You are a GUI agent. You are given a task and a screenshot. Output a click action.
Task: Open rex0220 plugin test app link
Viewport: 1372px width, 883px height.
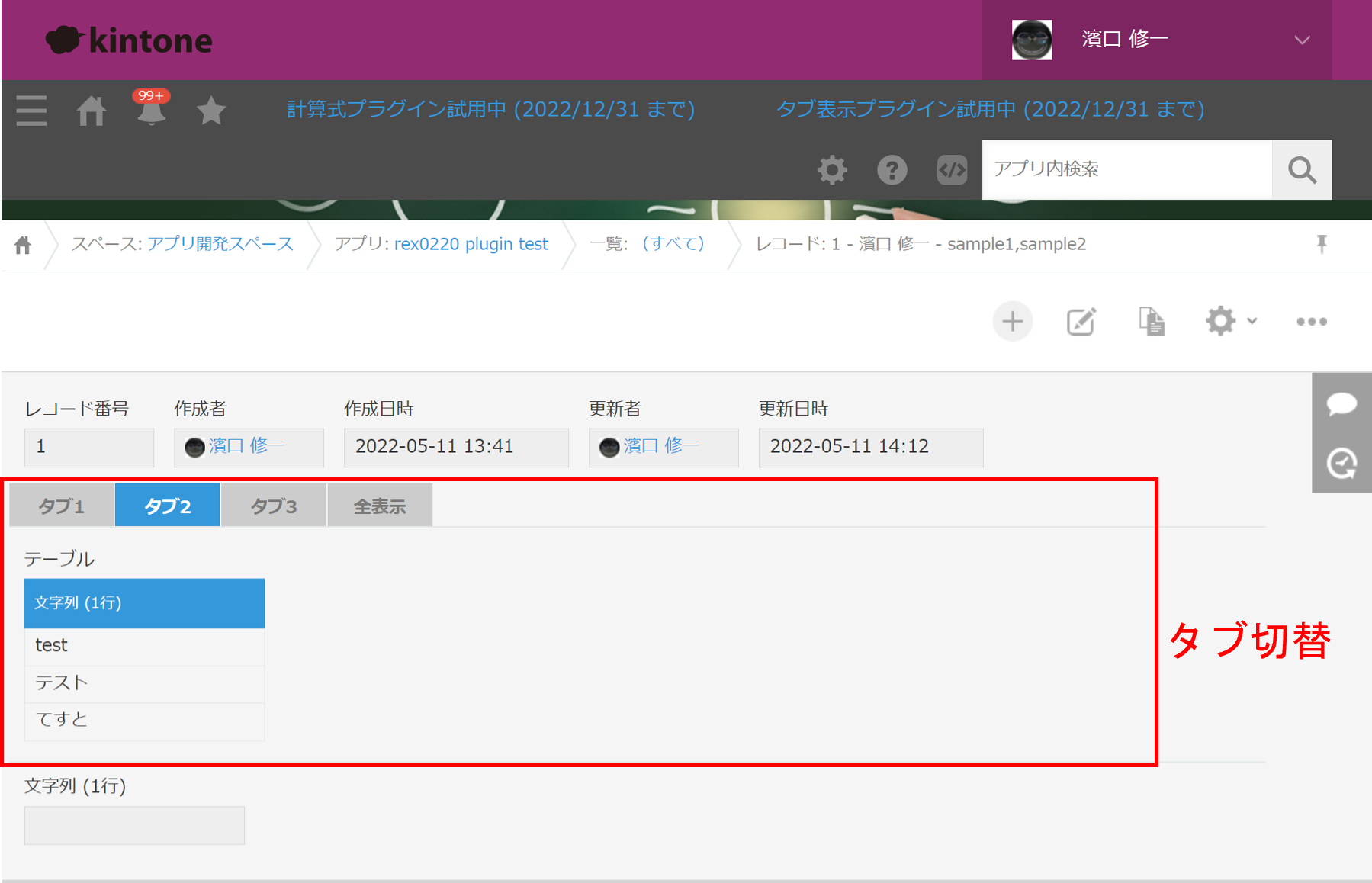[471, 244]
